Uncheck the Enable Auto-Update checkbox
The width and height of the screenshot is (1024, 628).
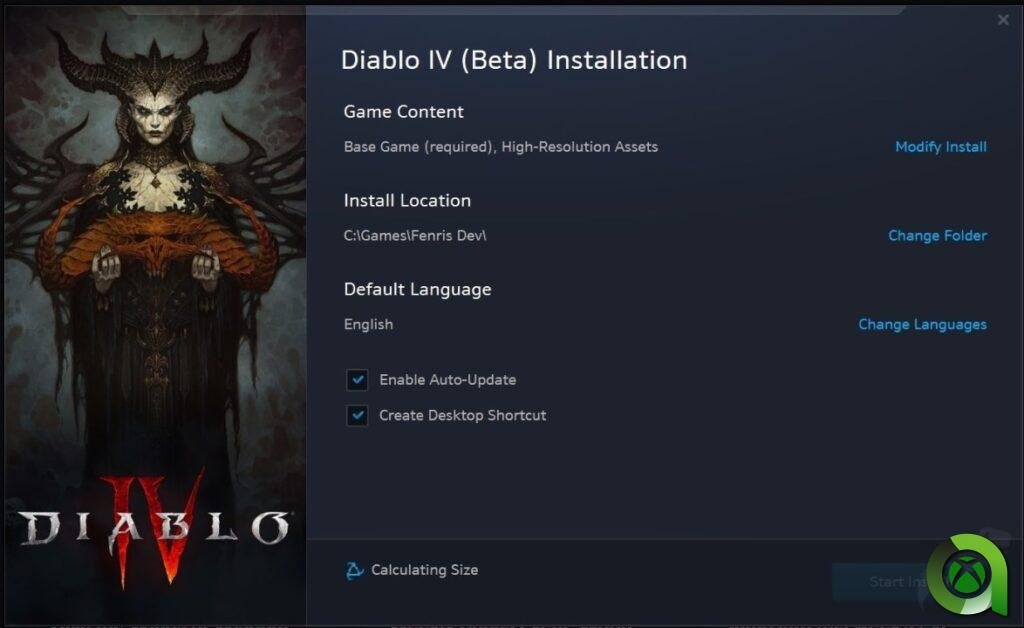[357, 380]
